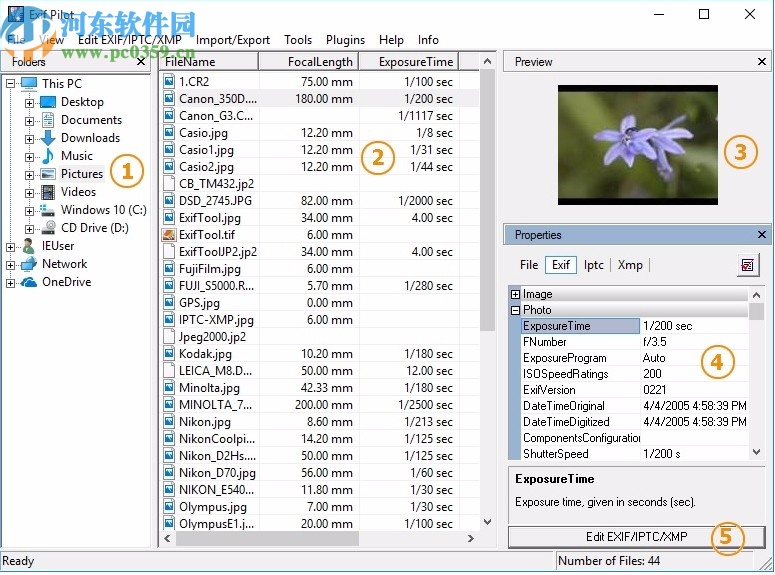Image resolution: width=775 pixels, height=575 pixels.
Task: Click the properties options icon beside Xmp
Action: pos(747,265)
